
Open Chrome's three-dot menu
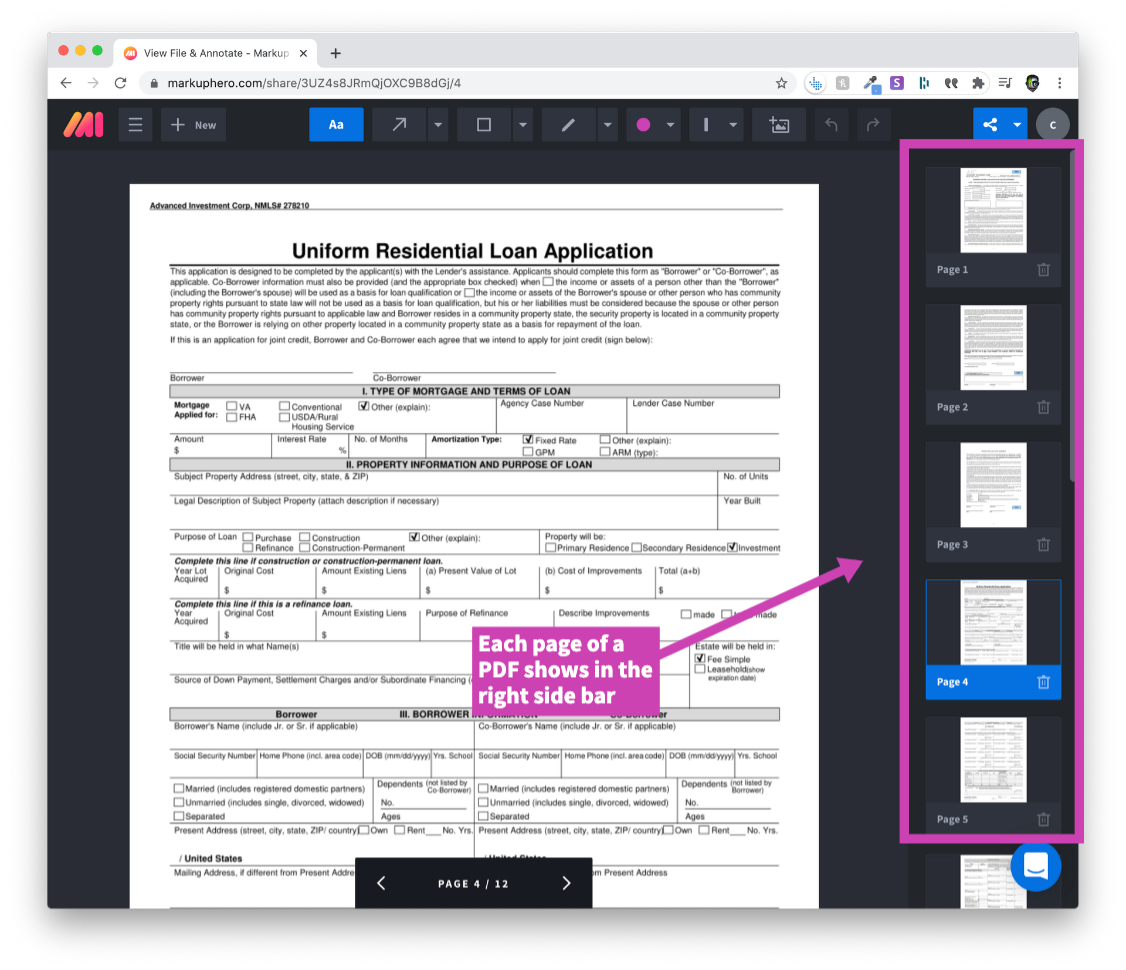pos(1060,83)
